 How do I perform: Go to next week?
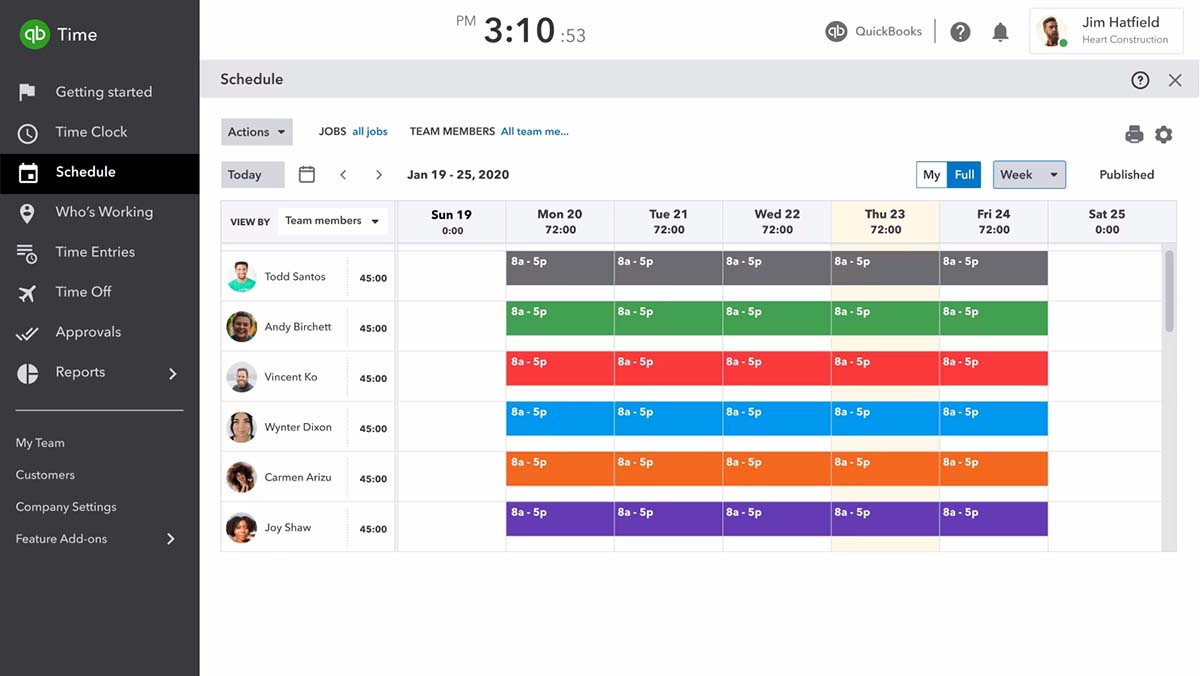379,174
